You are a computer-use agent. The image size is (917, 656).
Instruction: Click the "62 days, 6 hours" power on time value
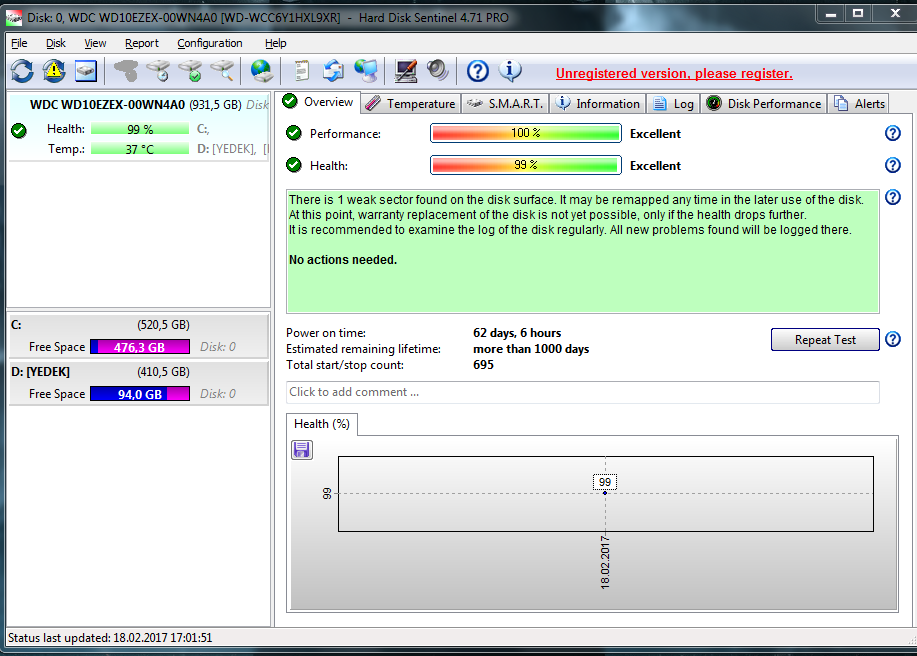point(517,333)
